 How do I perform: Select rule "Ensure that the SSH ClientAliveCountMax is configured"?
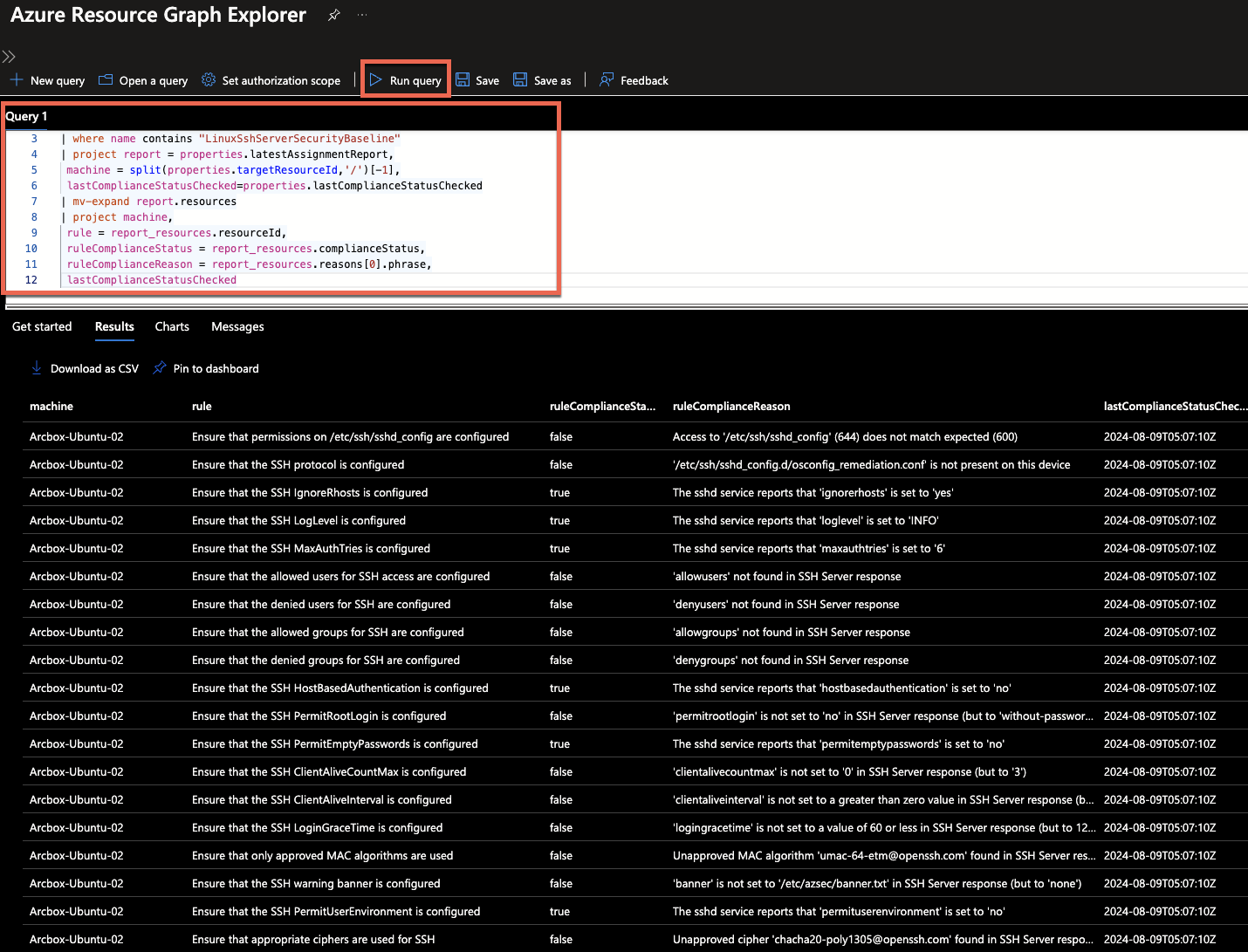[x=329, y=772]
